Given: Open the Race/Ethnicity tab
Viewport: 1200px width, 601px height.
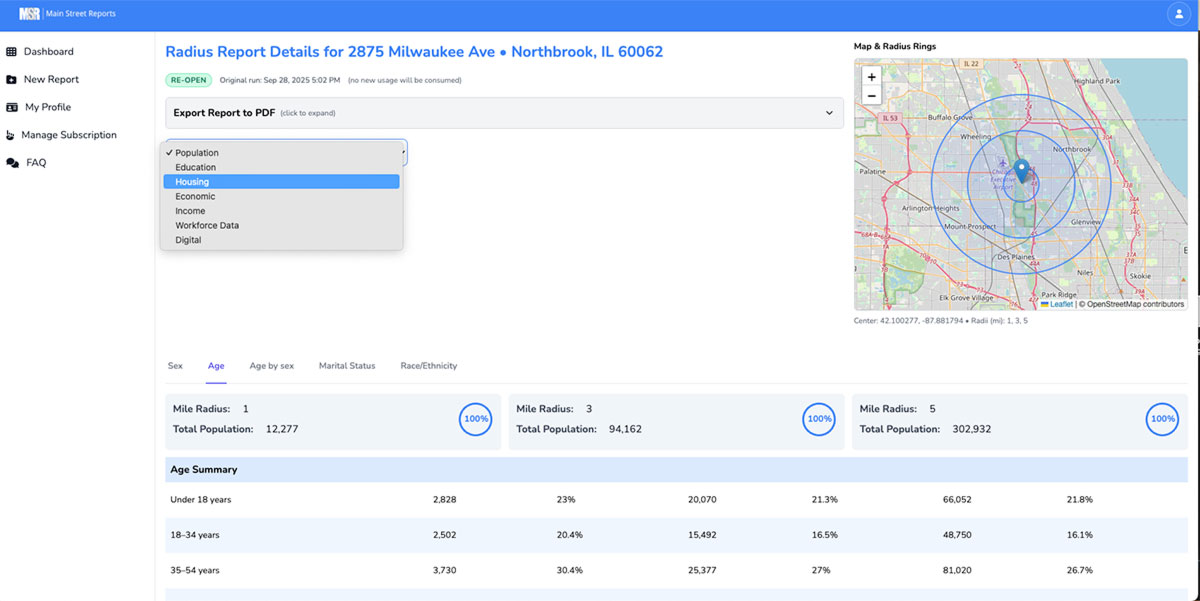Looking at the screenshot, I should (428, 366).
